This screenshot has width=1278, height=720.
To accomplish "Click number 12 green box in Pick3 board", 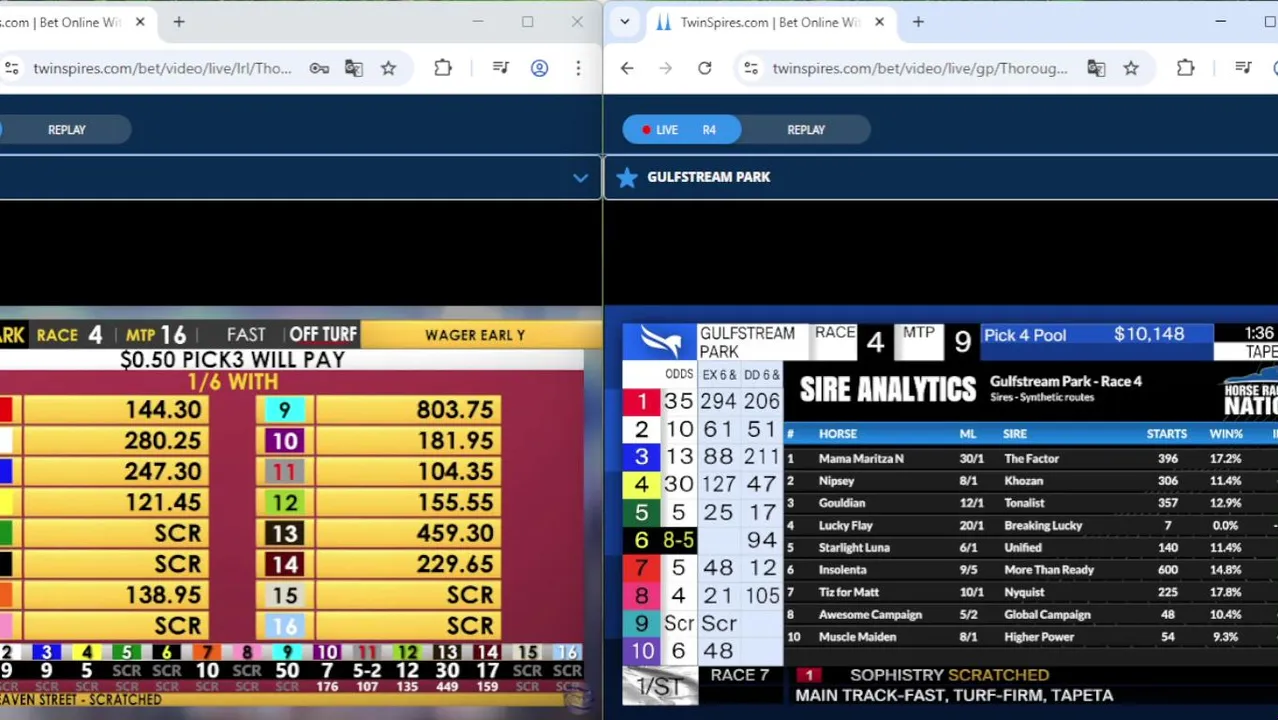I will click(285, 503).
